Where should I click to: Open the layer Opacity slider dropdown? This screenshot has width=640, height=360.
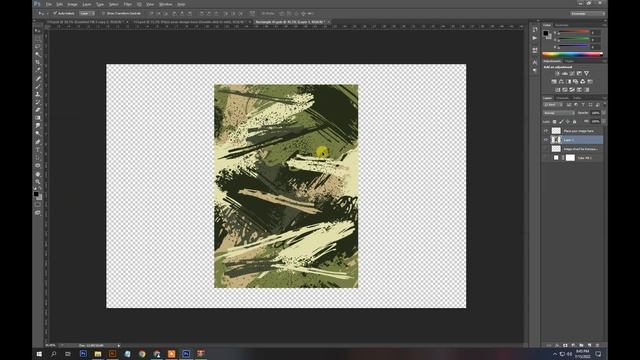(604, 113)
